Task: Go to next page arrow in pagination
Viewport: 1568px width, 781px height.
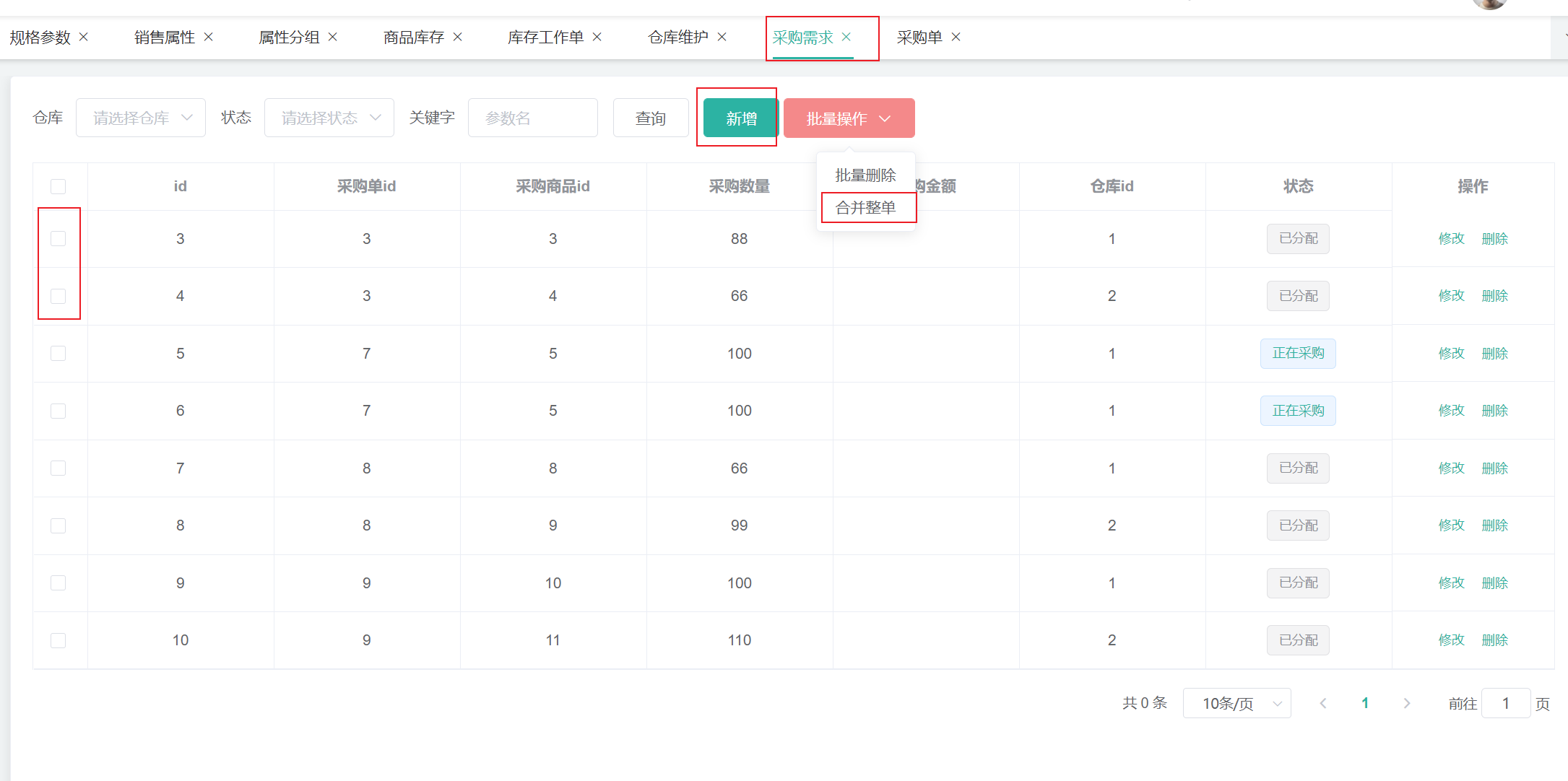Action: coord(1406,703)
